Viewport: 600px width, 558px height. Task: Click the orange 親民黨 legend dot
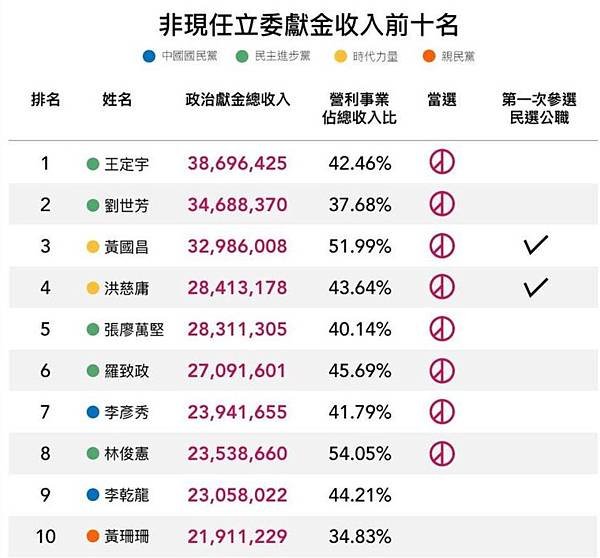point(429,57)
